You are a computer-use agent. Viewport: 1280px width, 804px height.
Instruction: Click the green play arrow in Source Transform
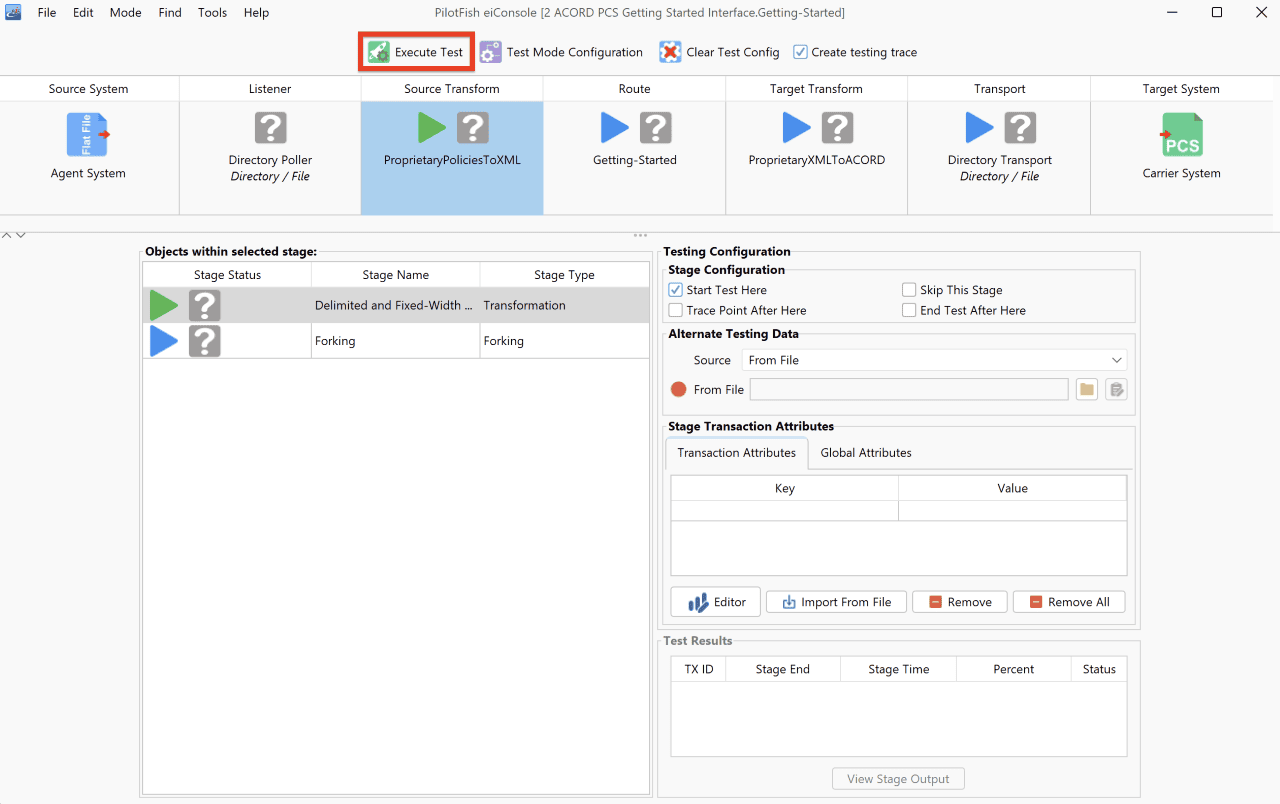[432, 128]
